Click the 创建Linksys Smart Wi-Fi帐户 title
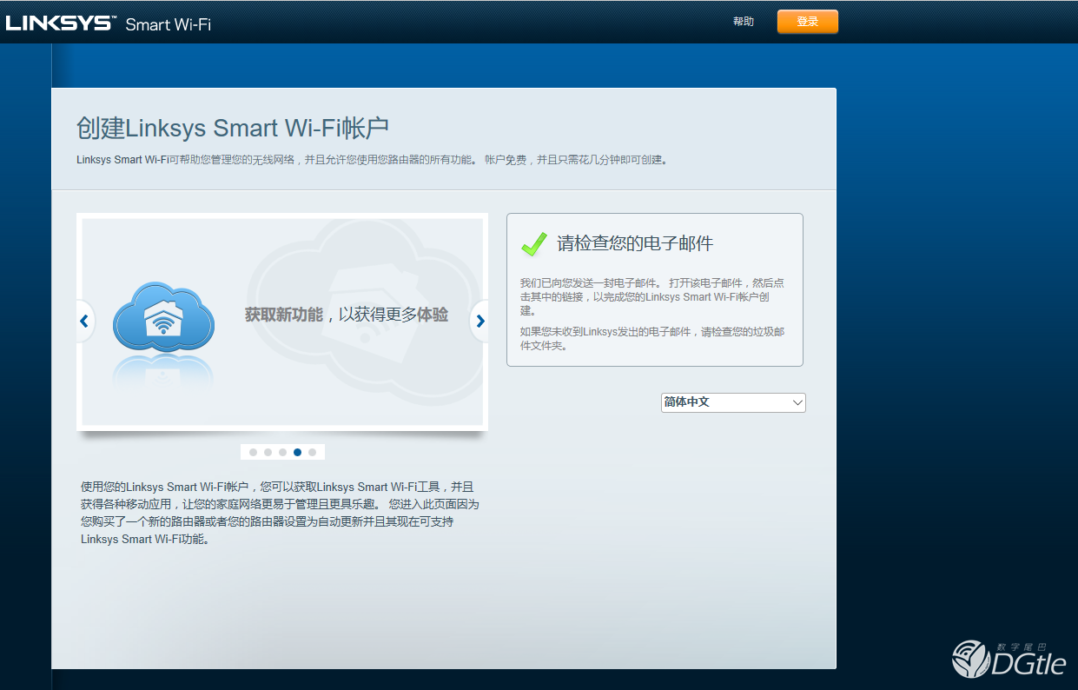The image size is (1078, 690). tap(232, 128)
